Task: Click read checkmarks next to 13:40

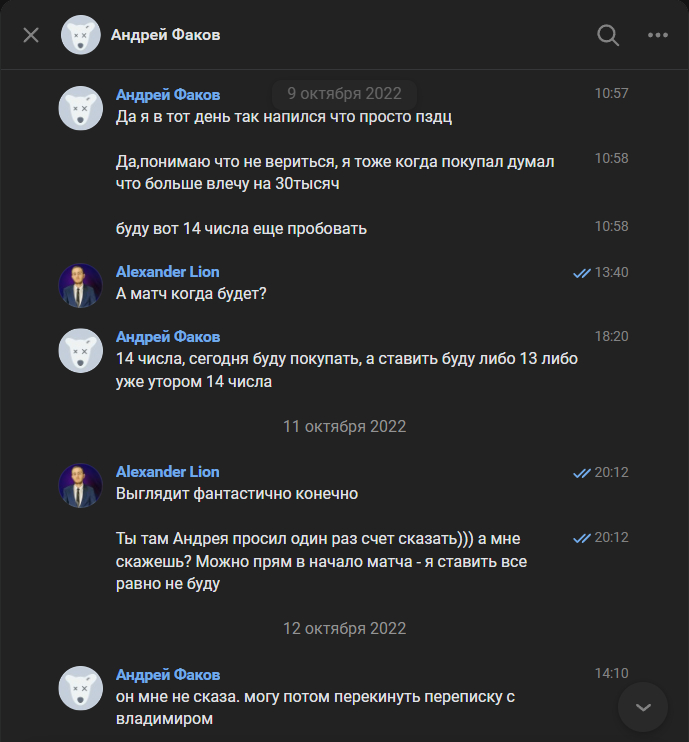Action: point(581,273)
